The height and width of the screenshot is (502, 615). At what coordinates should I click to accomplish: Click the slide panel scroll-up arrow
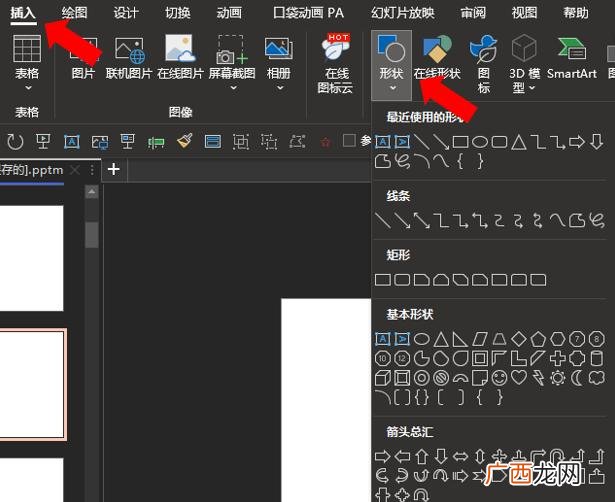pos(92,192)
